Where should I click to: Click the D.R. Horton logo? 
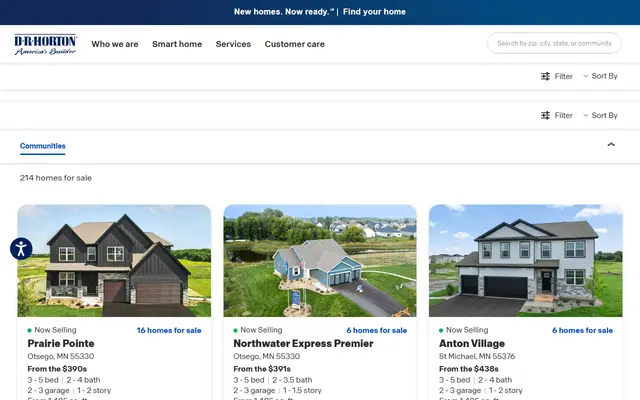click(x=45, y=44)
